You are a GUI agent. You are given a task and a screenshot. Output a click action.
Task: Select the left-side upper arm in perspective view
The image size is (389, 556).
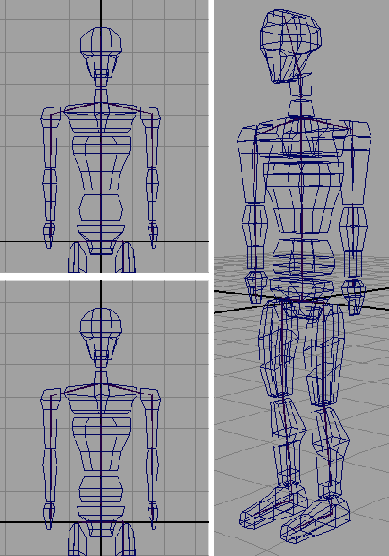pyautogui.click(x=252, y=166)
